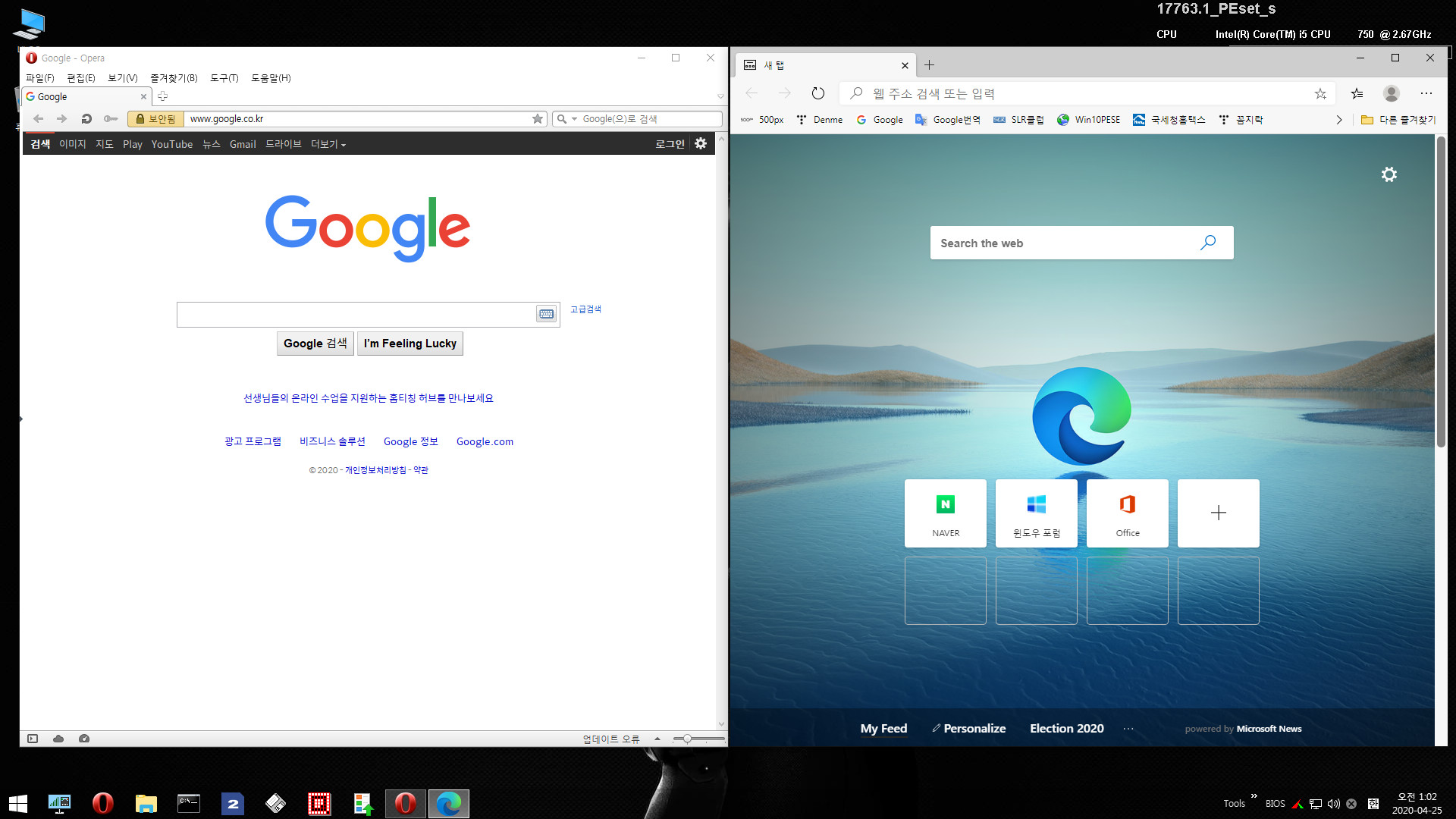Reload page in Opera toolbar
This screenshot has height=819, width=1456.
pos(86,119)
